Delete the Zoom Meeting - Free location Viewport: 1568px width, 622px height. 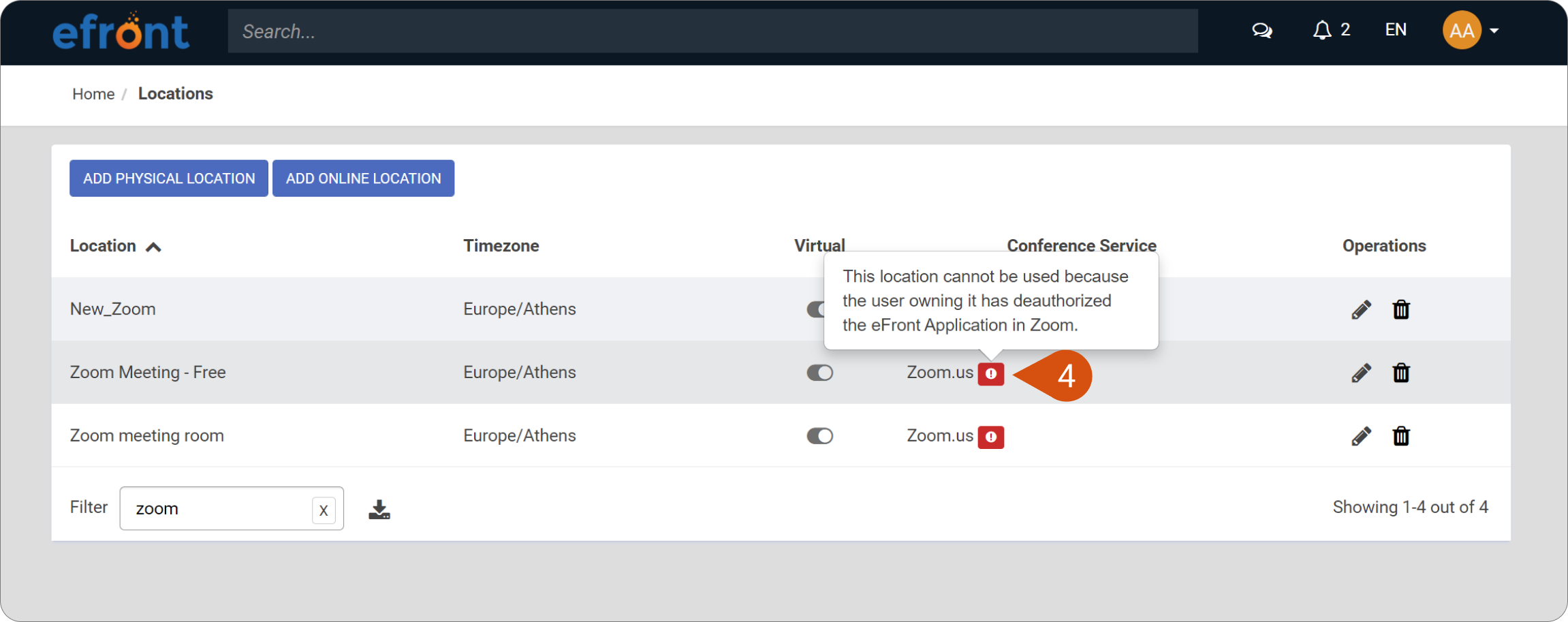click(1401, 373)
